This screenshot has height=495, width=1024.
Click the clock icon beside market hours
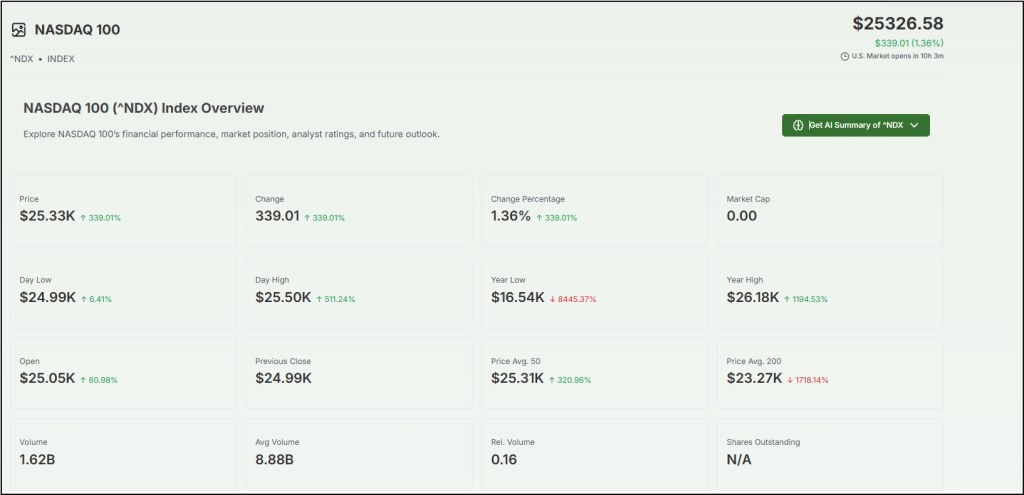tap(845, 56)
